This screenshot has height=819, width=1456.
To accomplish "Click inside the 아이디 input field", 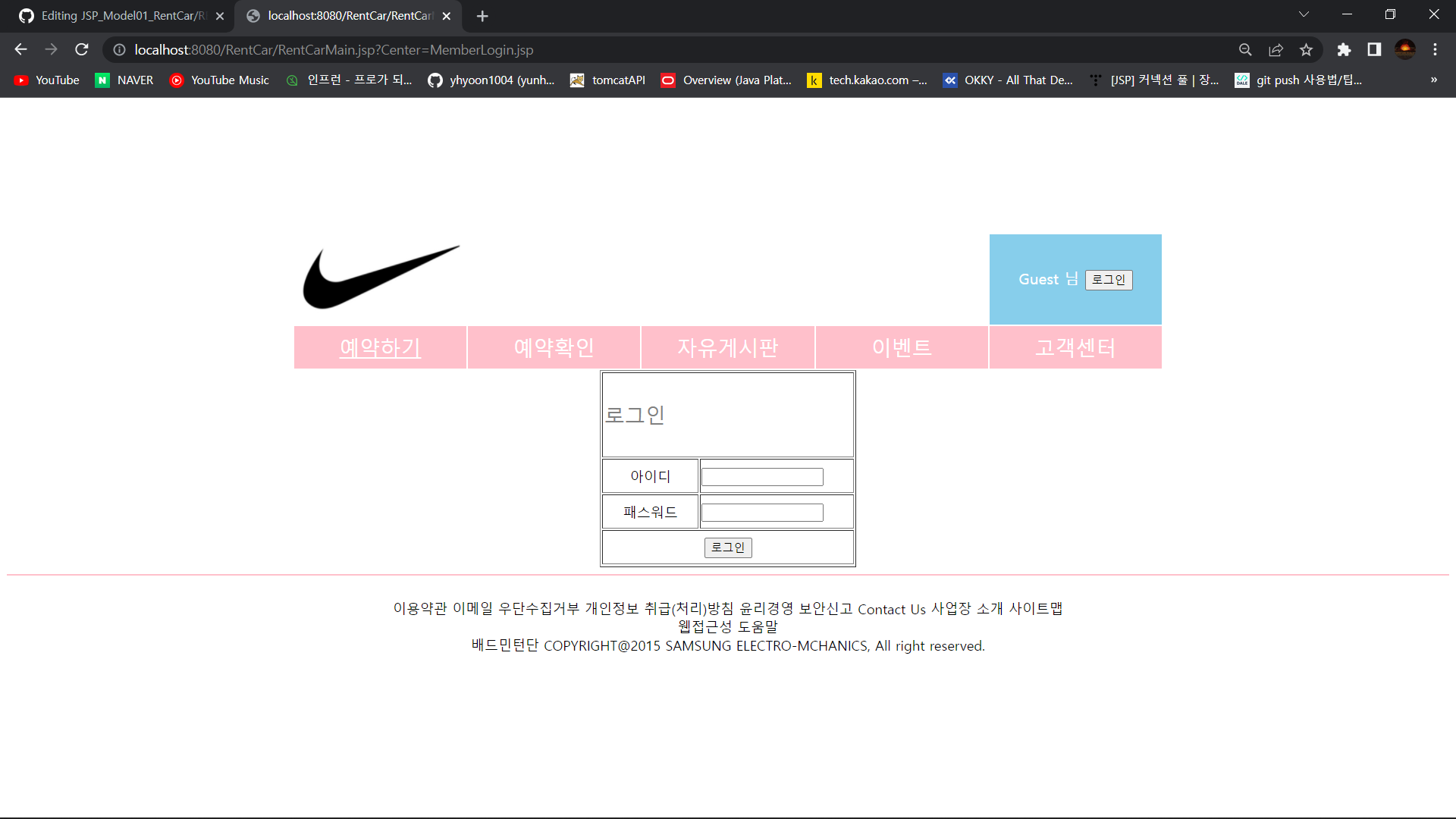I will tap(761, 476).
